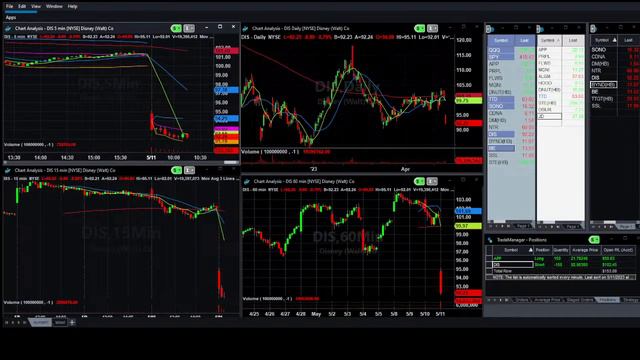The height and width of the screenshot is (360, 640).
Task: Select DIS position row in TradeManager
Action: click(x=560, y=264)
